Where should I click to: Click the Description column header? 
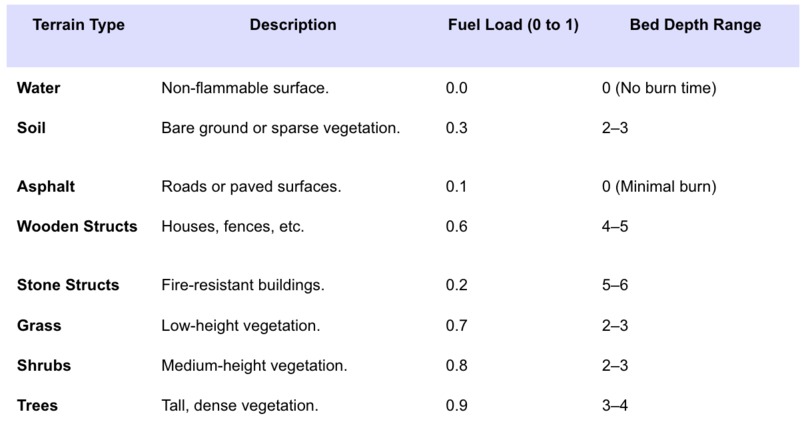(x=293, y=25)
